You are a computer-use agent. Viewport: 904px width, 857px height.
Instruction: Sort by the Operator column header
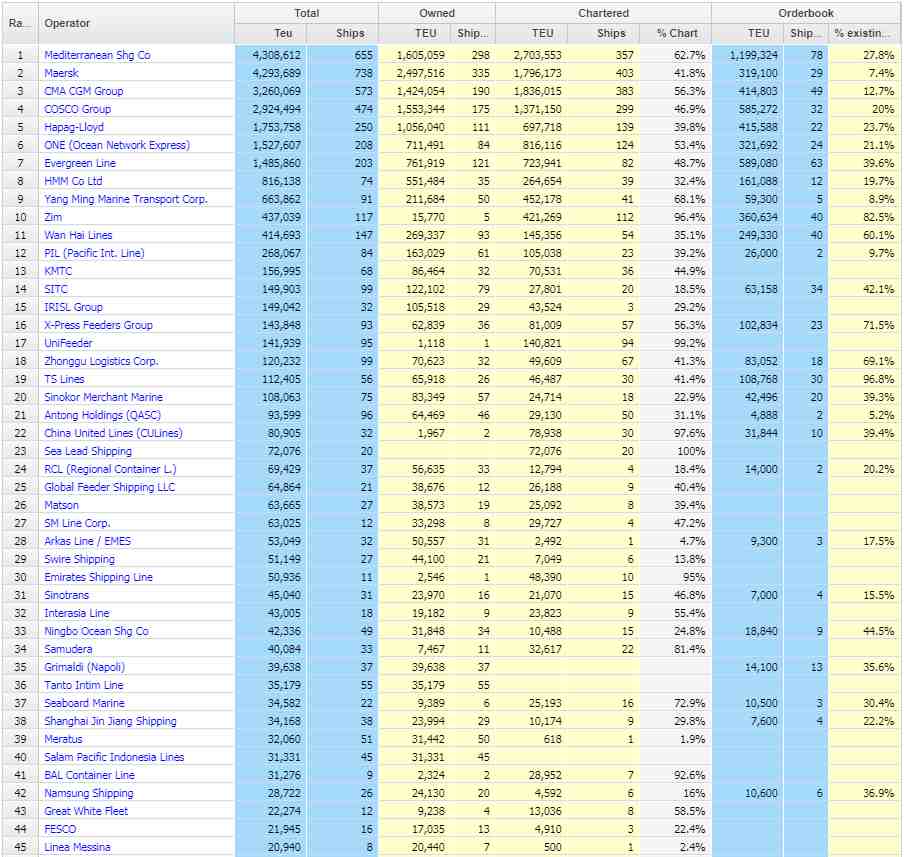(136, 23)
